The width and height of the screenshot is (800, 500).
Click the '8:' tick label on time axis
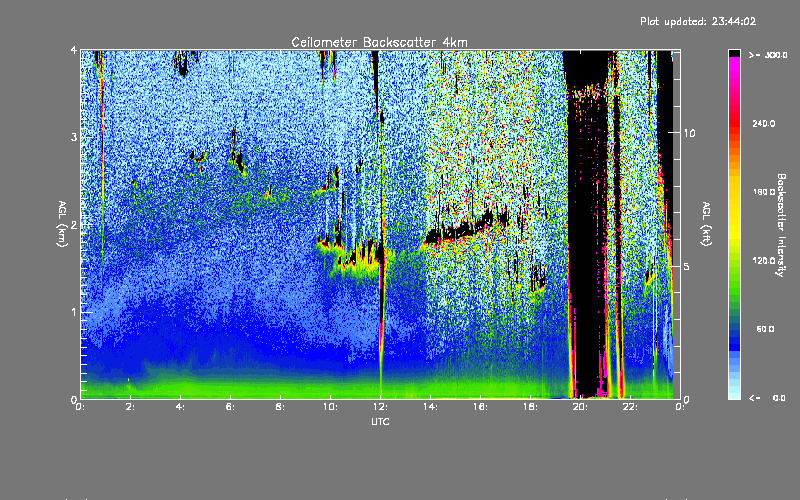(x=280, y=407)
